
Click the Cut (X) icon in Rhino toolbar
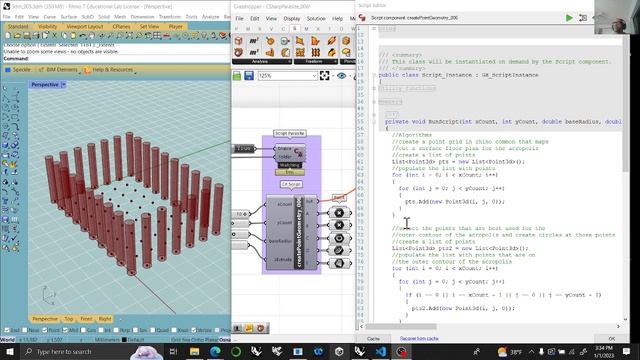pyautogui.click(x=54, y=36)
